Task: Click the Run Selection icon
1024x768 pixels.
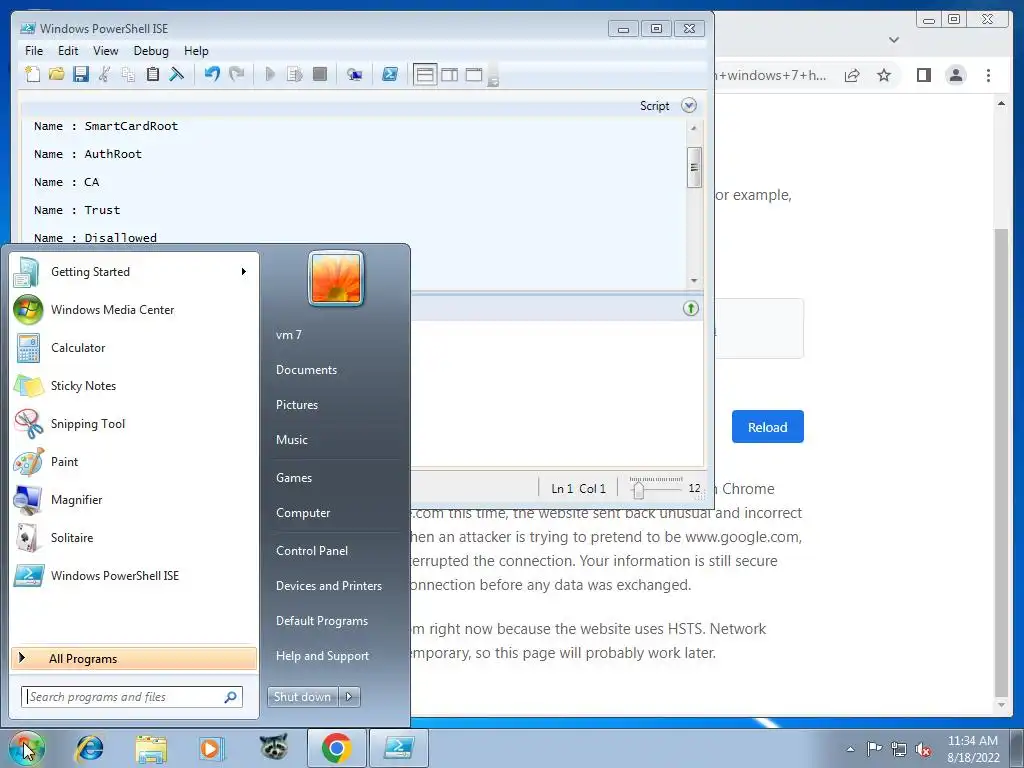Action: (295, 74)
